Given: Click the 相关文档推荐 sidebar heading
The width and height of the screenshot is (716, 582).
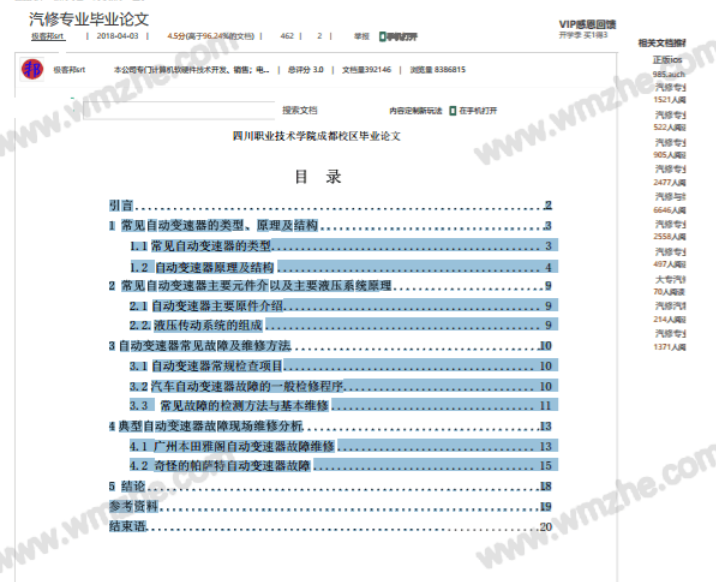Looking at the screenshot, I should [x=662, y=43].
